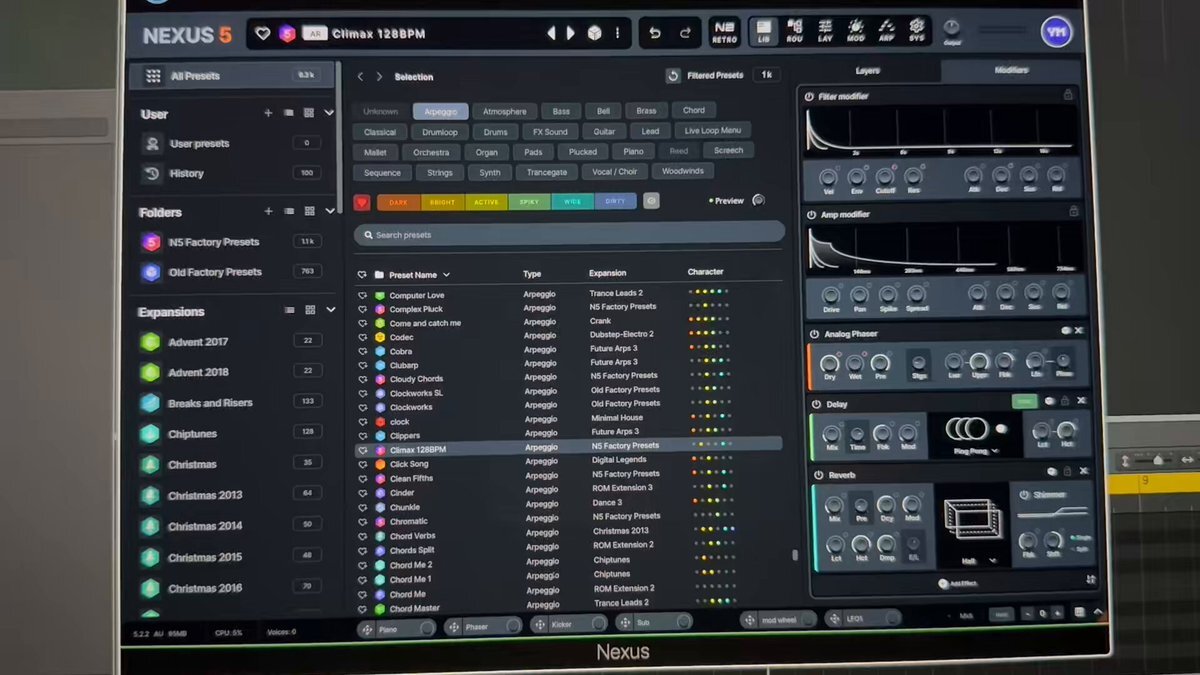This screenshot has height=675, width=1200.
Task: Lock the Filter modifier section
Action: 1068,95
